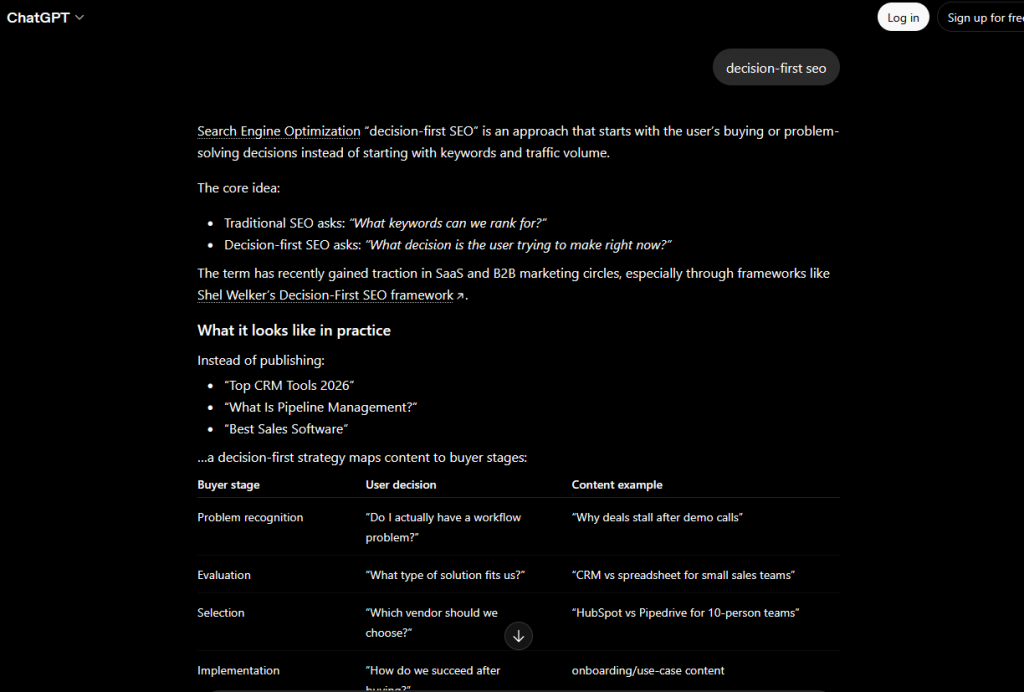
Task: Click 'HubSpot vs Pipedrive for 10-person teams' cell
Action: click(x=686, y=613)
